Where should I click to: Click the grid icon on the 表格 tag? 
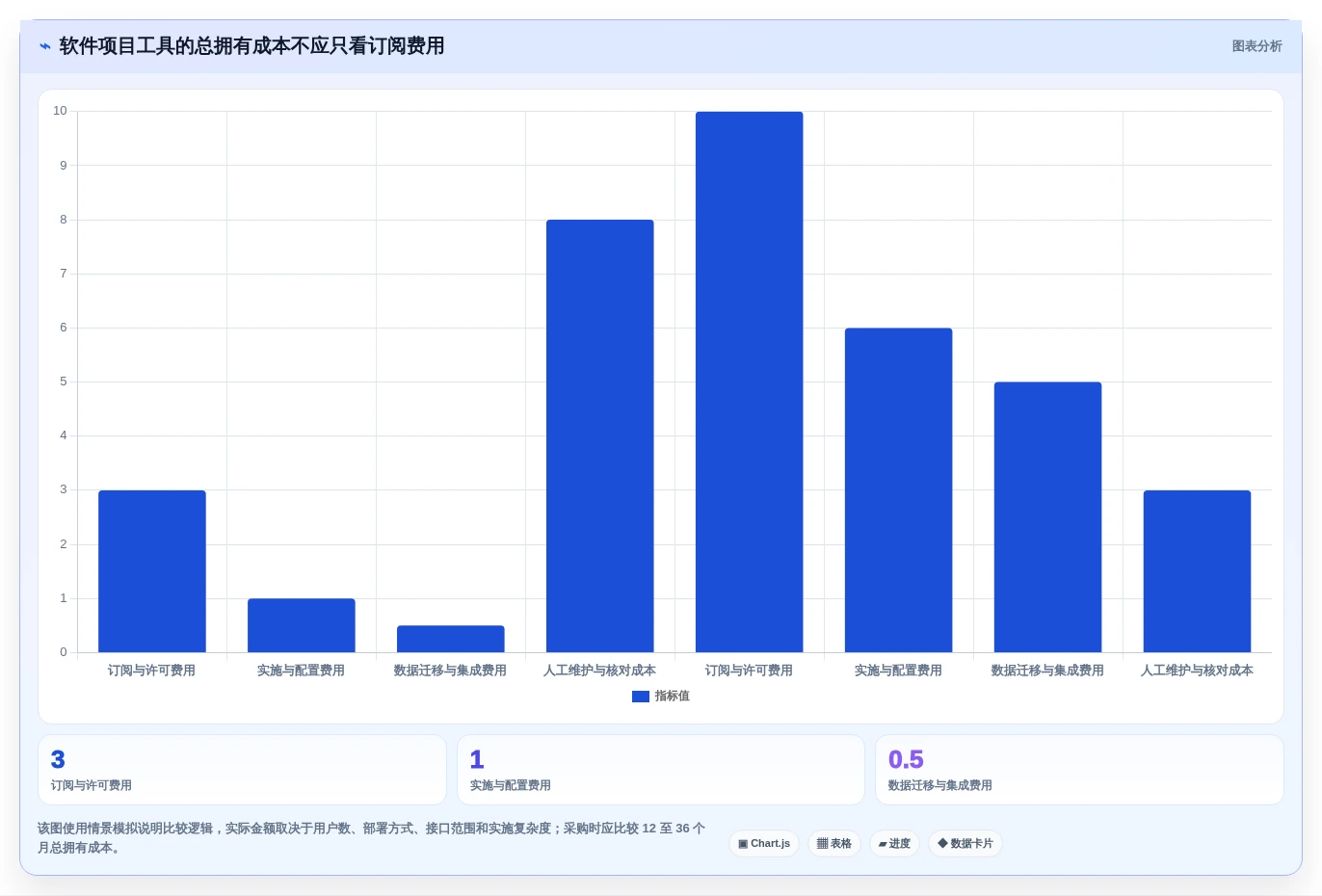[x=822, y=844]
